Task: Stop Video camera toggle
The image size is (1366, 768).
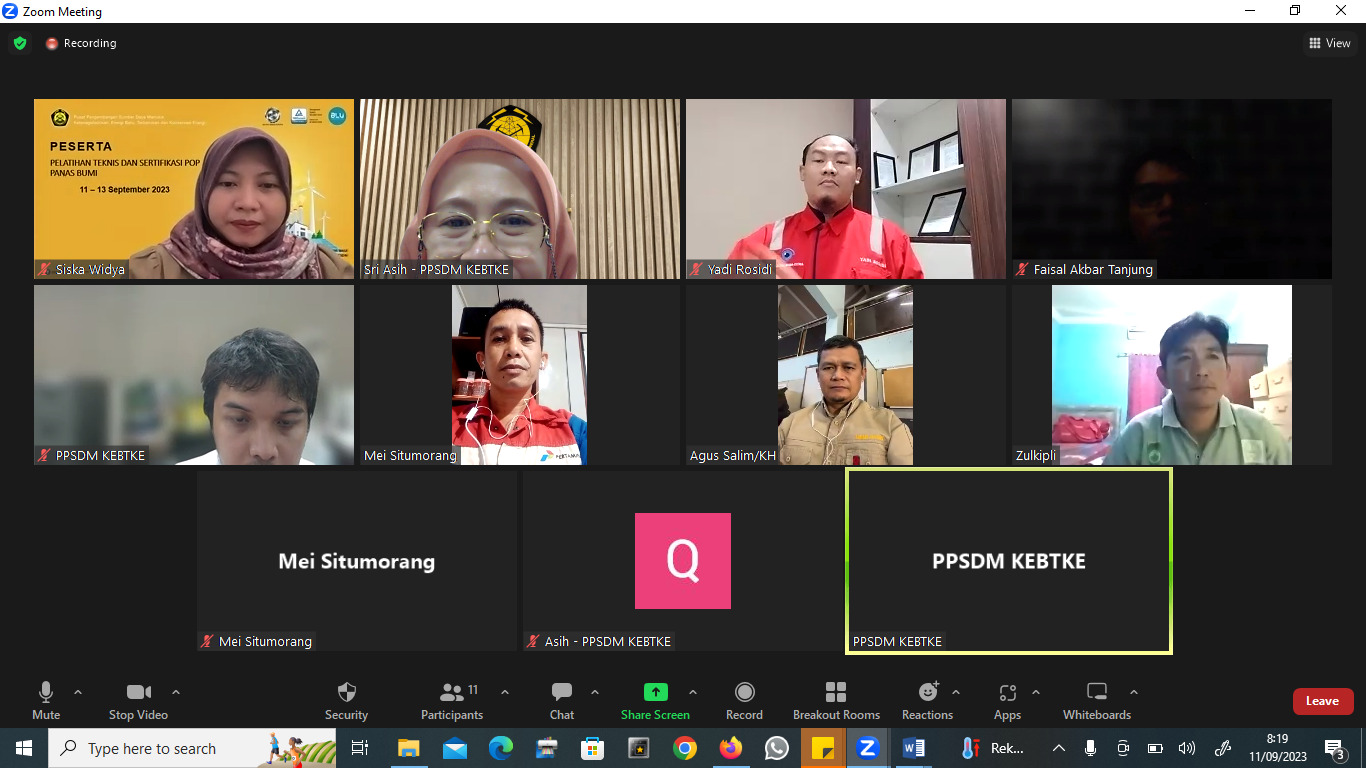Action: [x=138, y=700]
